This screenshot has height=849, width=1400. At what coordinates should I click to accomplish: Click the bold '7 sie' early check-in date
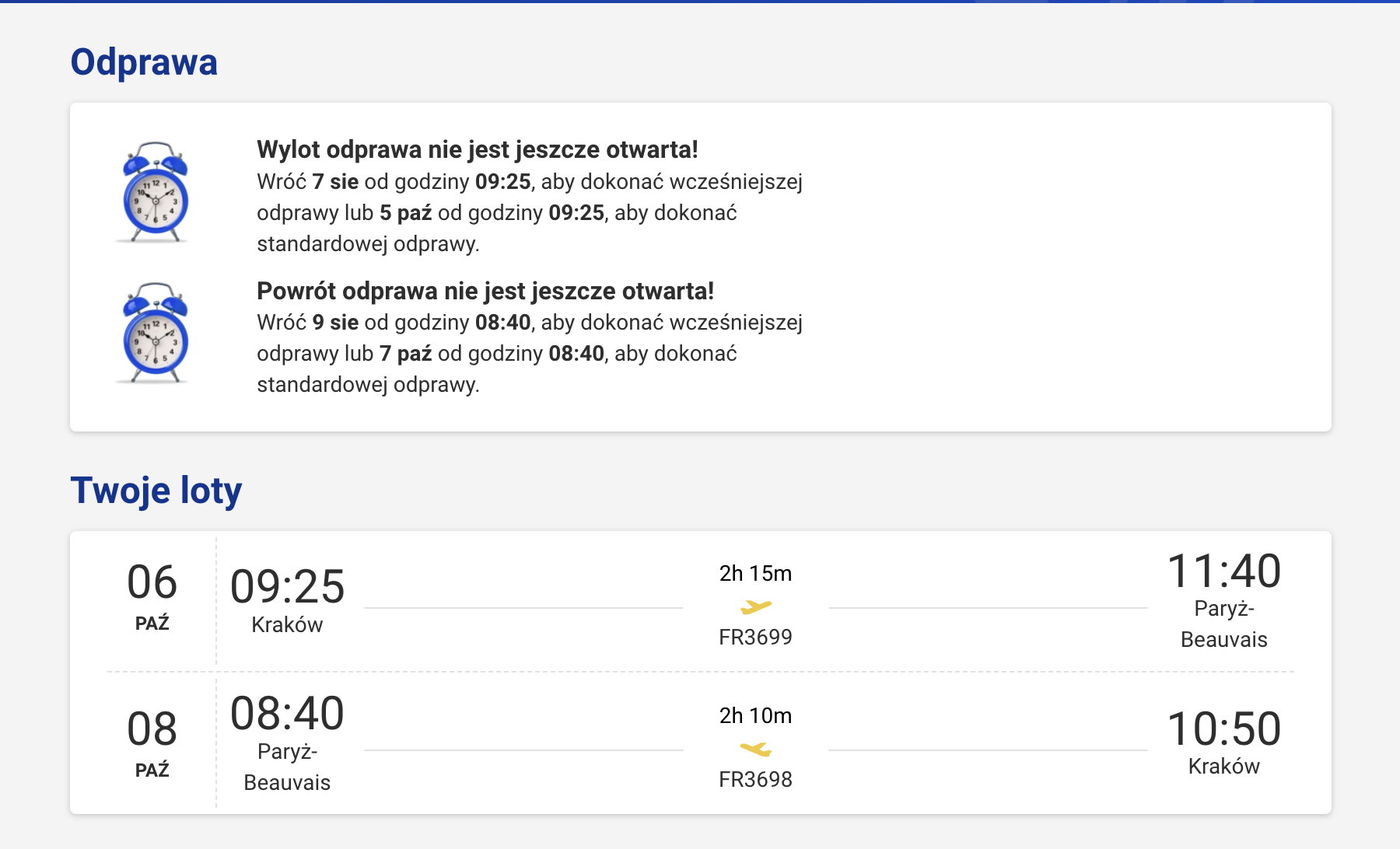coord(335,182)
